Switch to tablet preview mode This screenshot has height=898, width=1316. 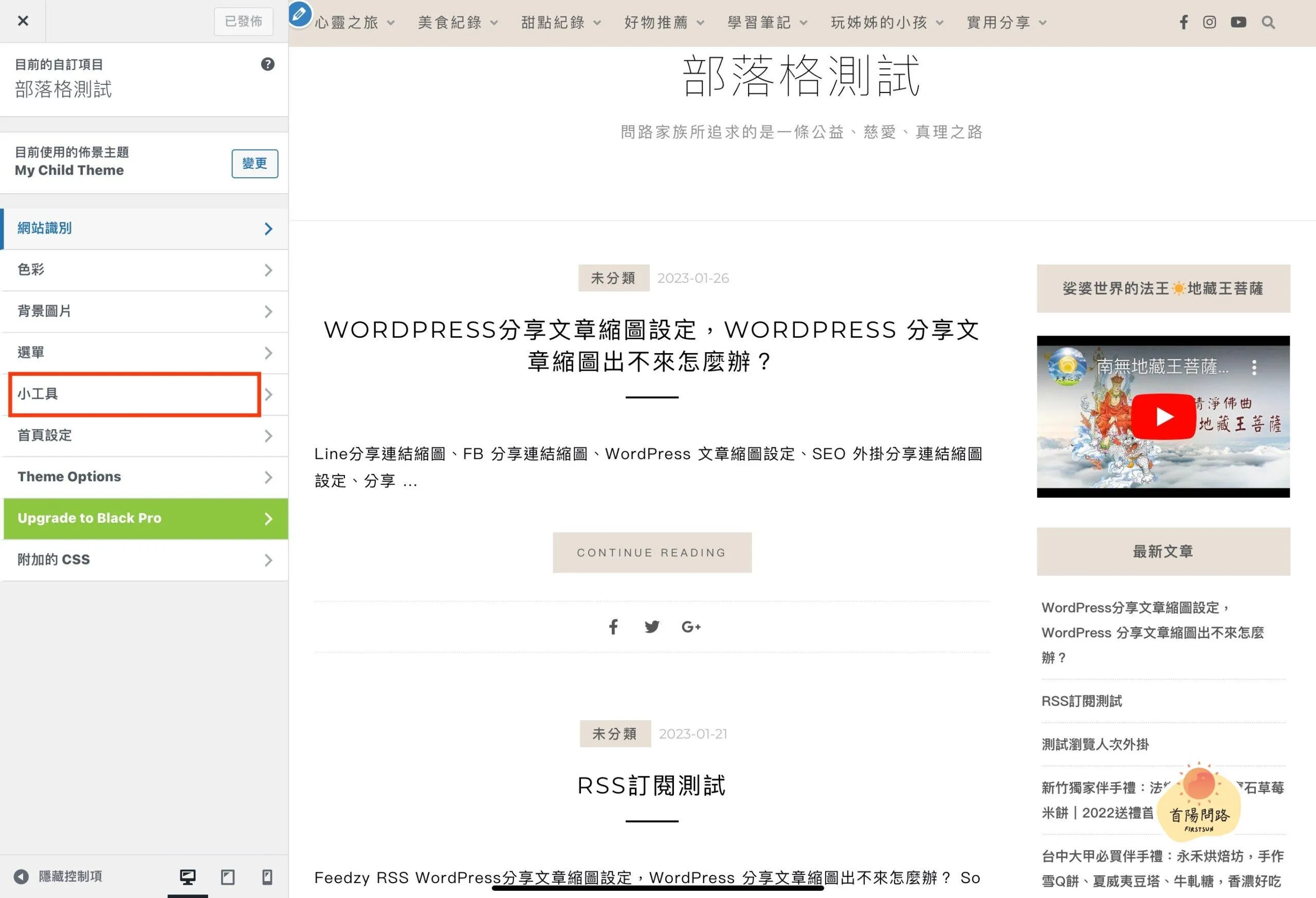tap(228, 877)
